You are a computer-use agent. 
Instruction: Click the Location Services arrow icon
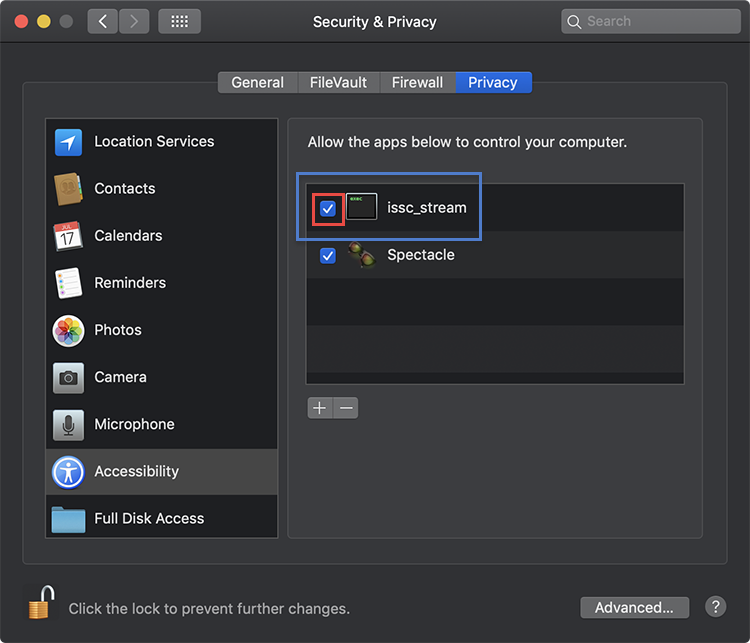[68, 142]
